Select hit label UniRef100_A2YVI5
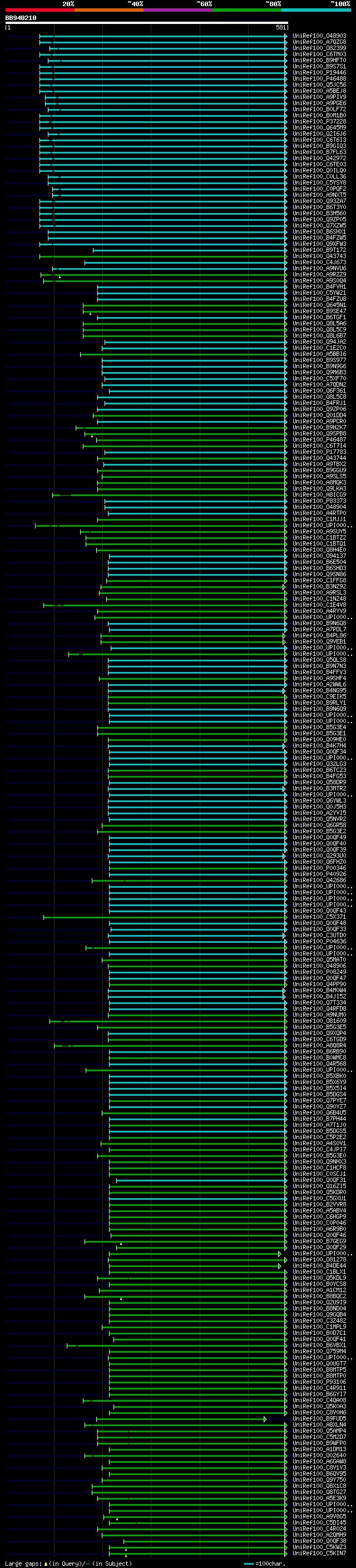Viewport: 356px width, 1568px height. [x=319, y=813]
